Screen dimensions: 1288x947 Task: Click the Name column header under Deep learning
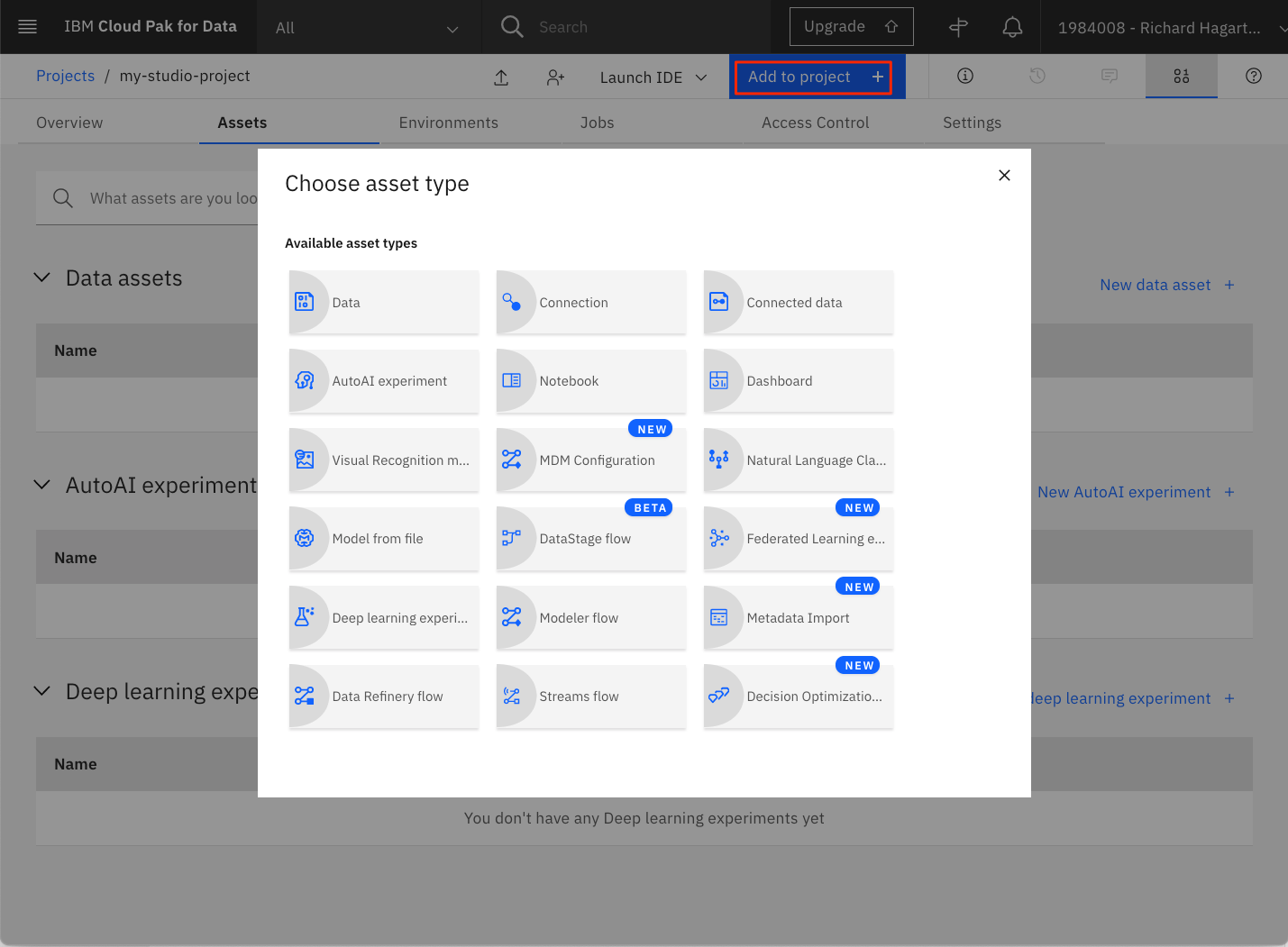point(76,764)
